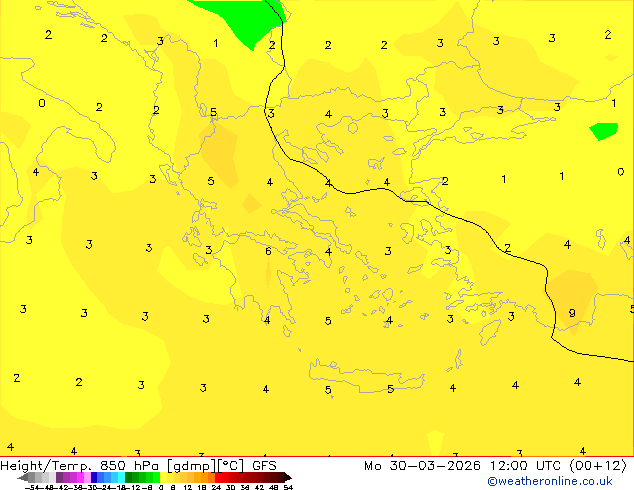Click the date '30-03-2026'

[x=435, y=466]
